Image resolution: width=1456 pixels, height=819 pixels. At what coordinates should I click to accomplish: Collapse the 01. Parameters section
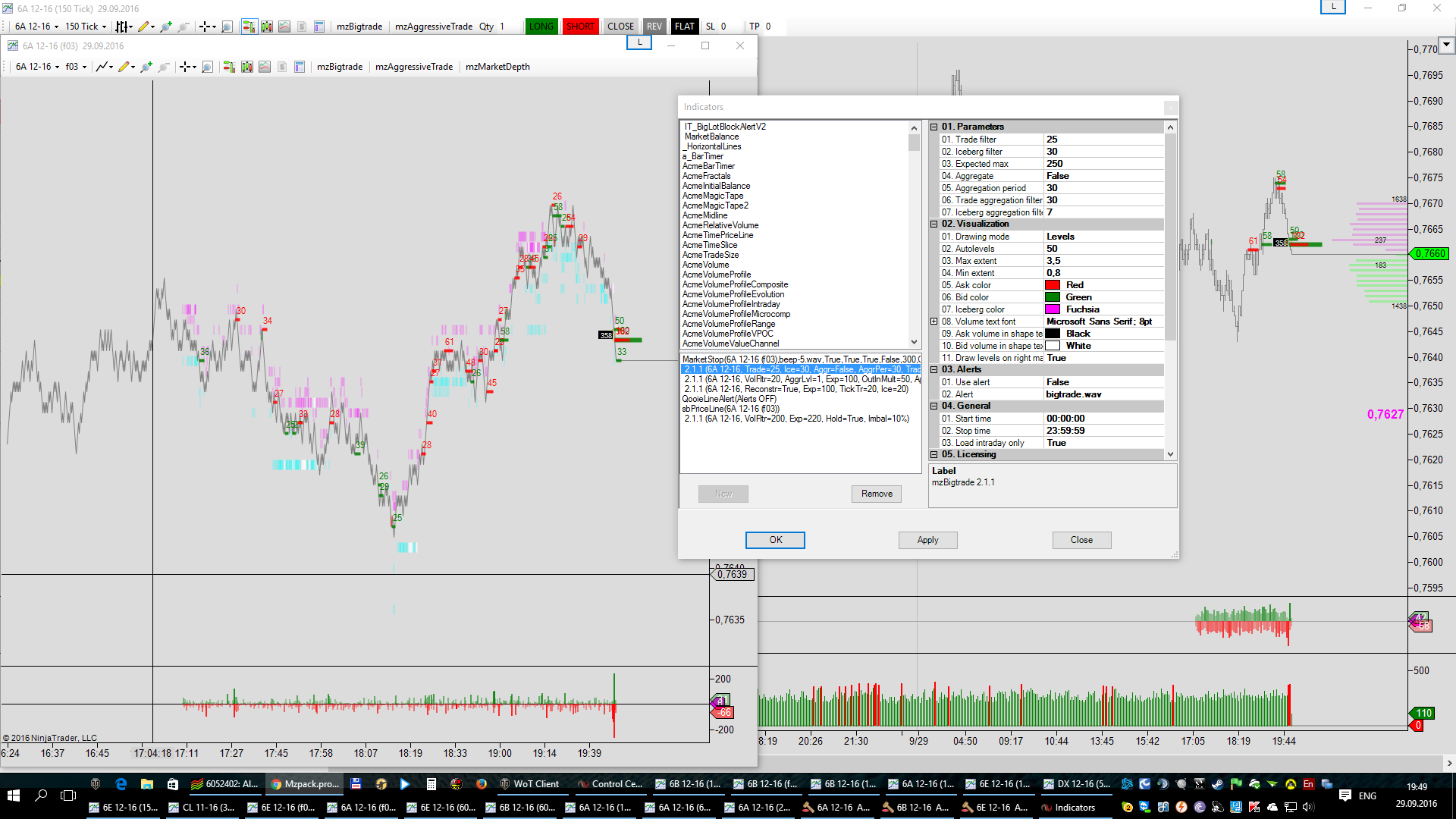(x=934, y=127)
